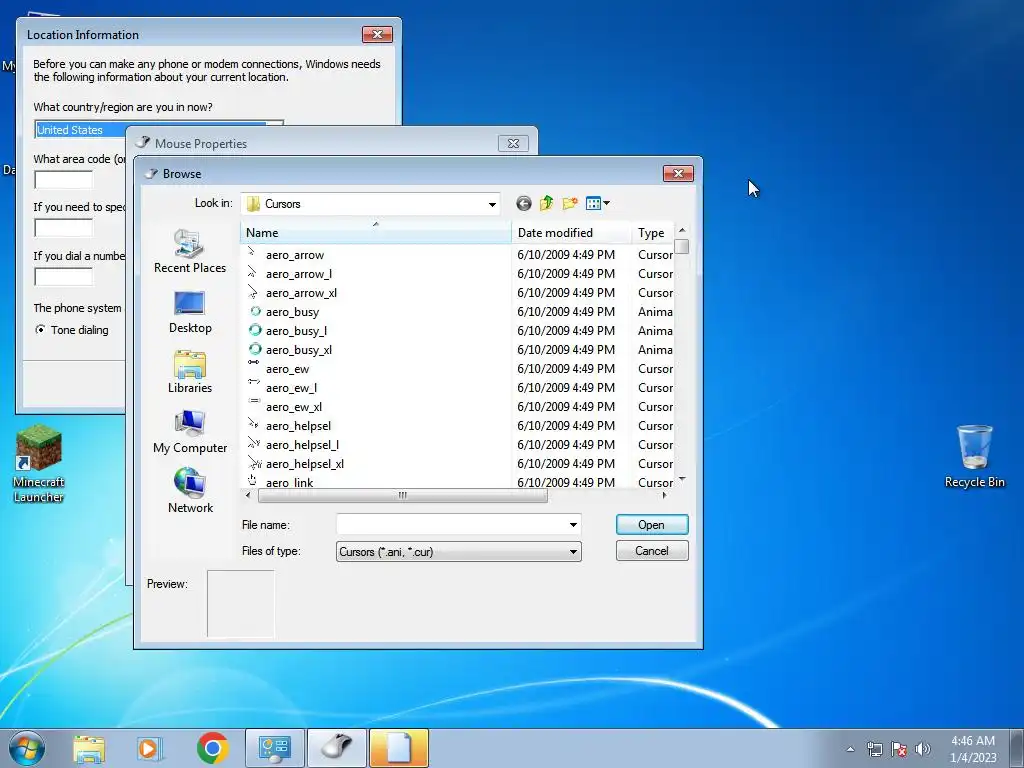Select the aero_busy animated cursor icon

[255, 312]
